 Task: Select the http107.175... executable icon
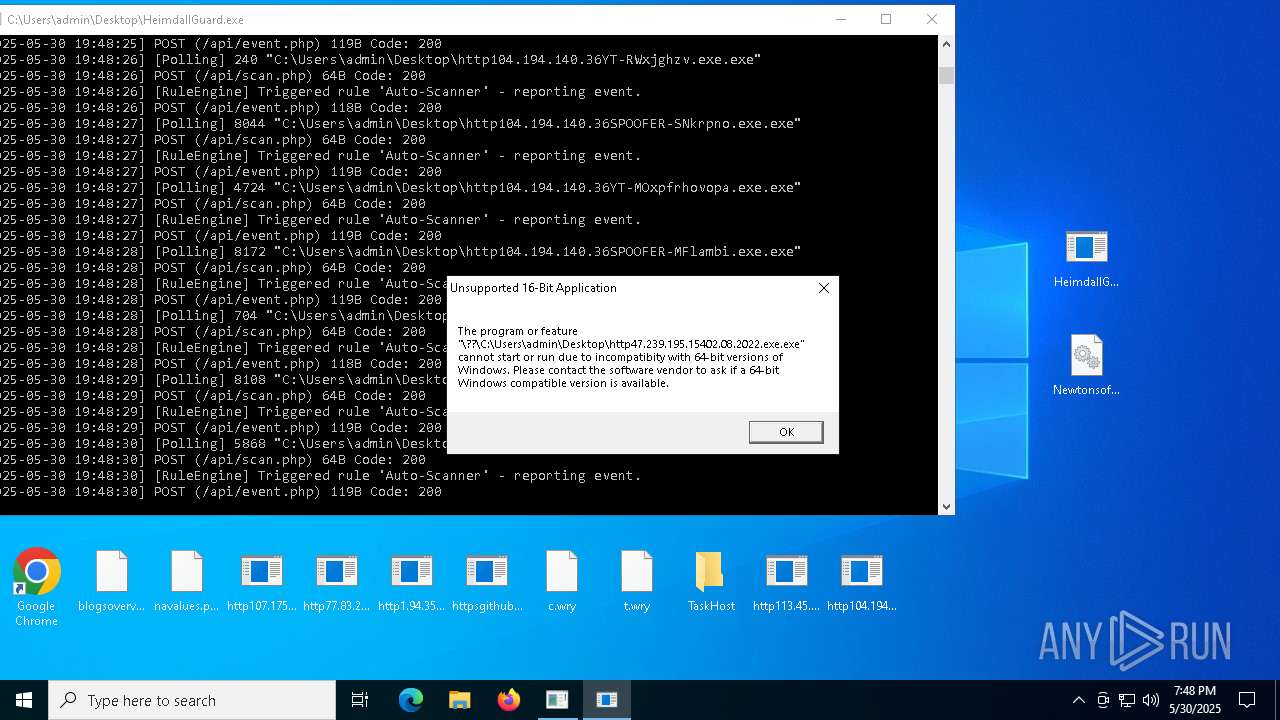pyautogui.click(x=262, y=582)
